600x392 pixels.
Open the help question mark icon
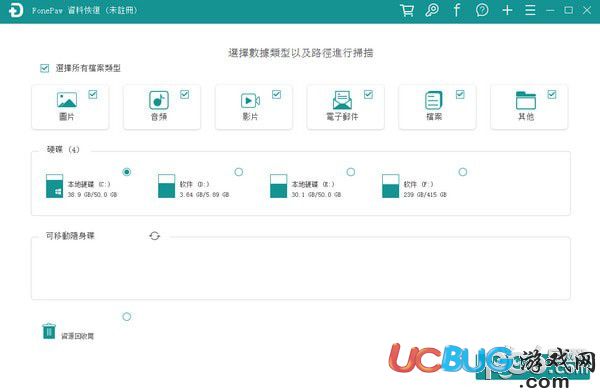[482, 10]
